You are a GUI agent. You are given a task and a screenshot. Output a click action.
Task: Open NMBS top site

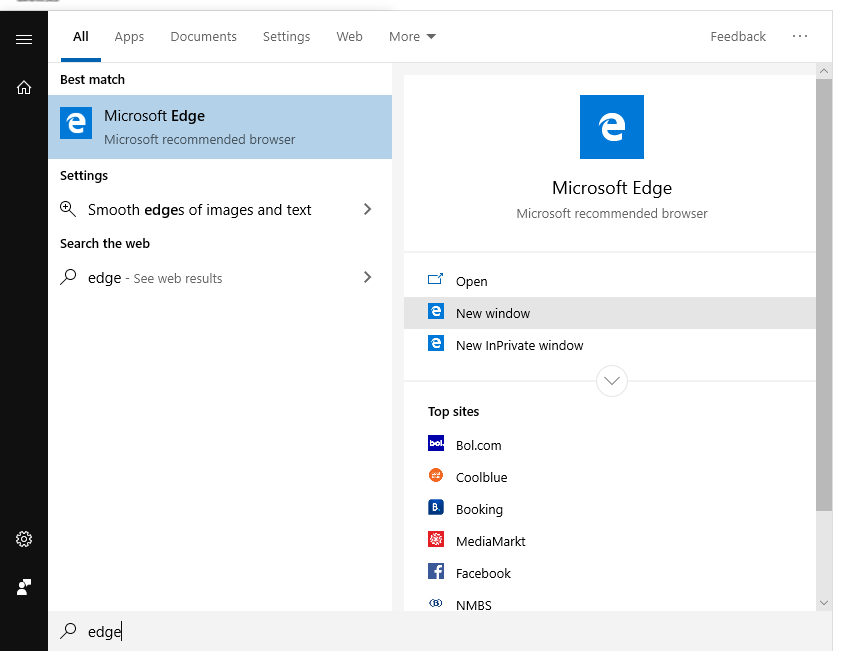pyautogui.click(x=610, y=601)
